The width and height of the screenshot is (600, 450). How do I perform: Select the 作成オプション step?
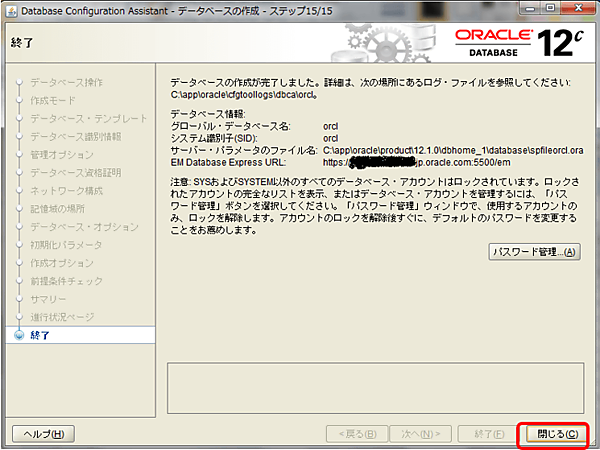[x=62, y=263]
